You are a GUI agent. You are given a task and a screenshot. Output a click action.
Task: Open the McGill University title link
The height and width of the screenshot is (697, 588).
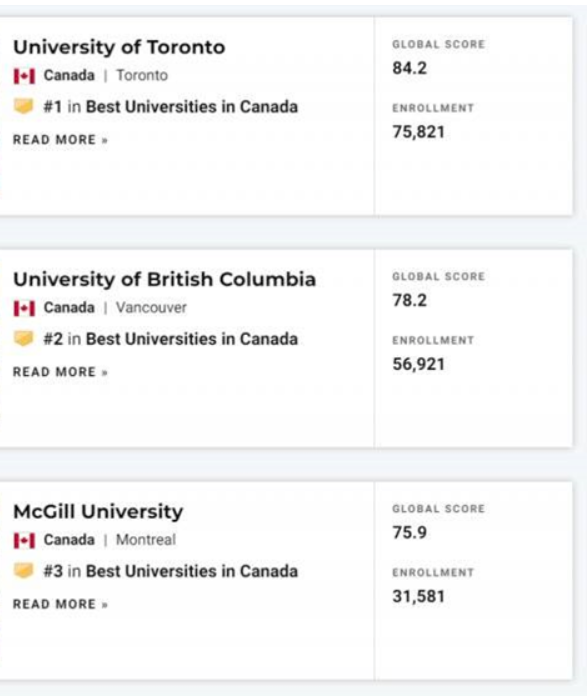tap(98, 512)
